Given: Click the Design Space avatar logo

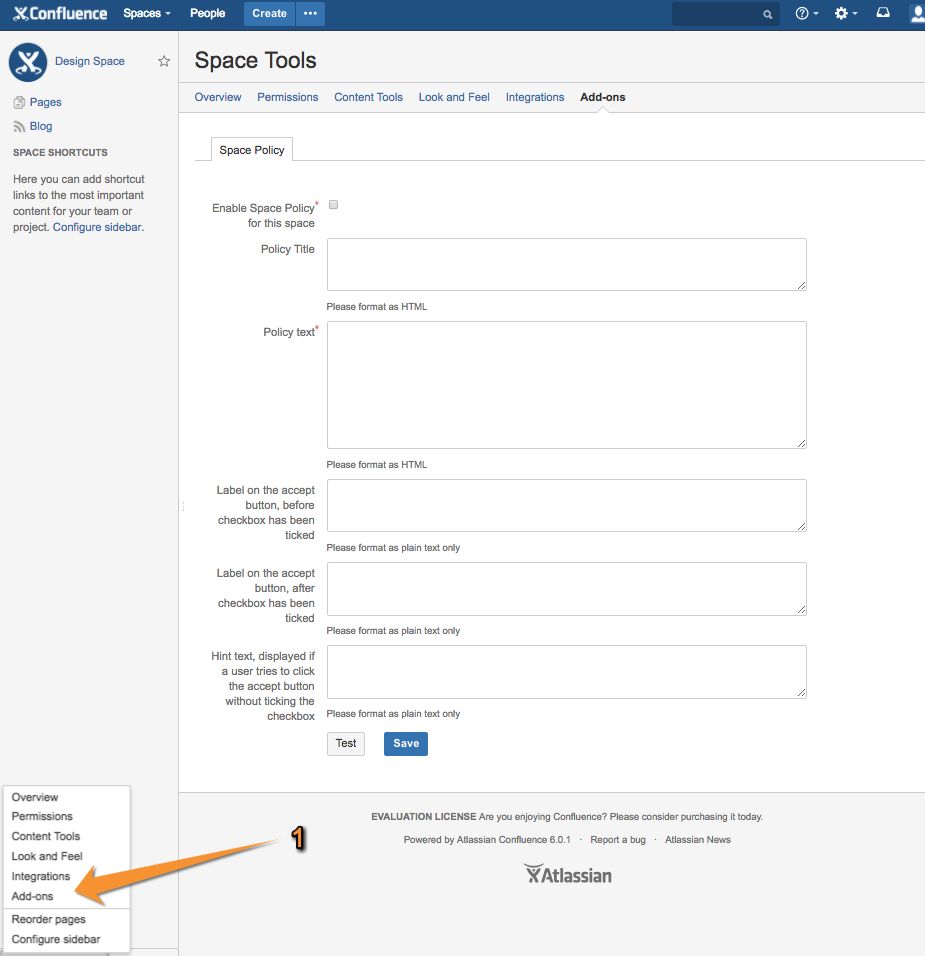Looking at the screenshot, I should tap(28, 62).
